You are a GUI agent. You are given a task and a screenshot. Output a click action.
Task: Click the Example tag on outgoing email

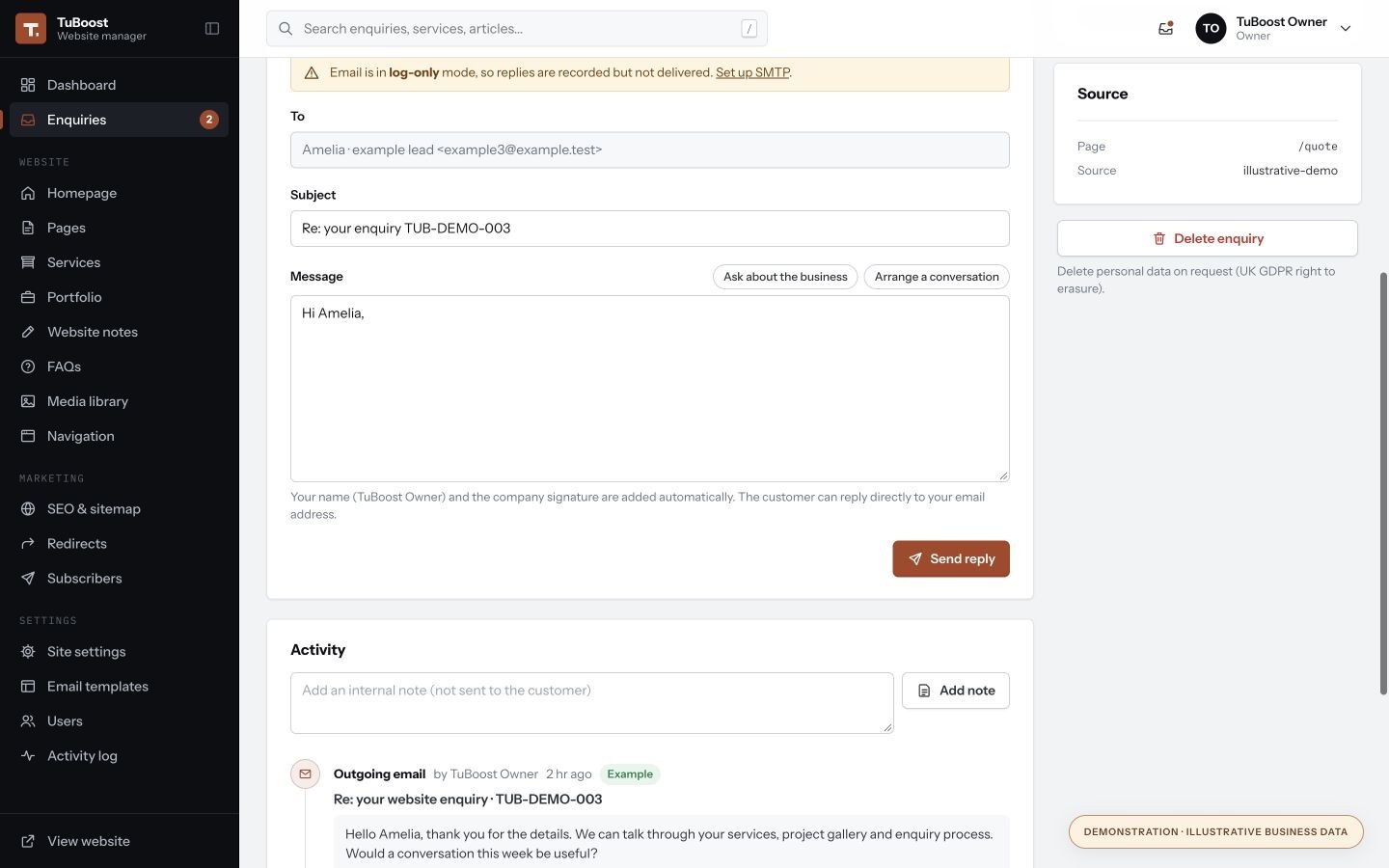[630, 774]
